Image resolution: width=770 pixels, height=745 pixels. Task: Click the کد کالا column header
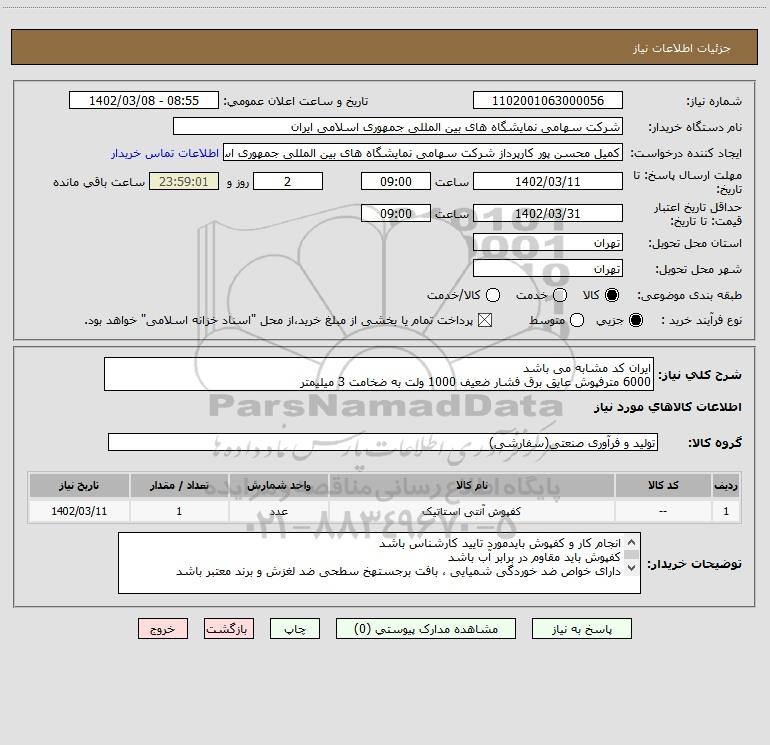pyautogui.click(x=663, y=485)
